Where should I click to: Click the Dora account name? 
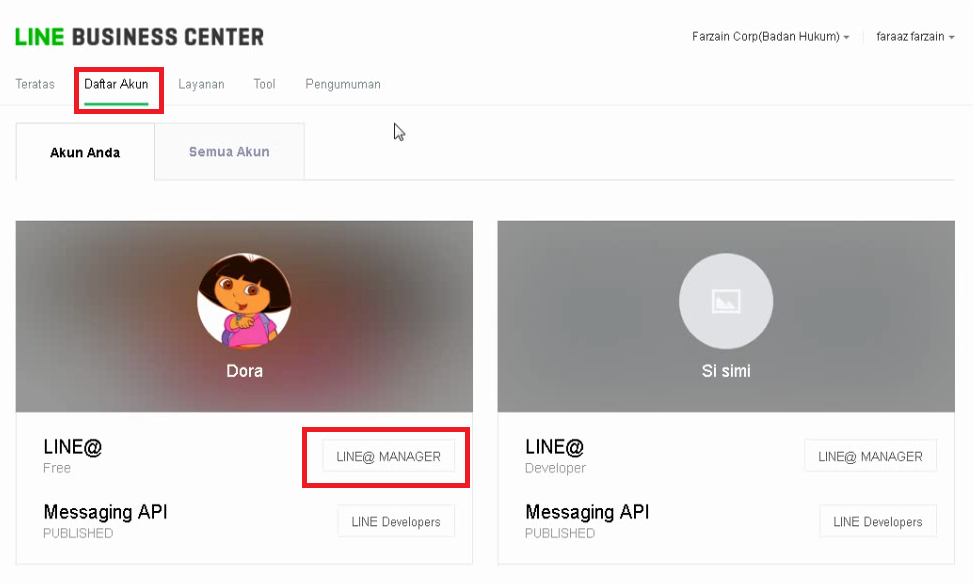[244, 371]
